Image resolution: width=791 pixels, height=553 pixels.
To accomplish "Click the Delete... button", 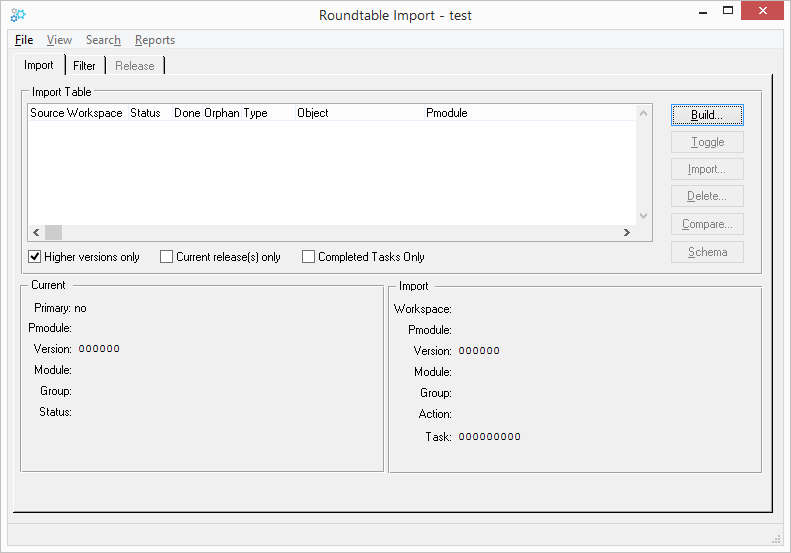I will pyautogui.click(x=707, y=196).
